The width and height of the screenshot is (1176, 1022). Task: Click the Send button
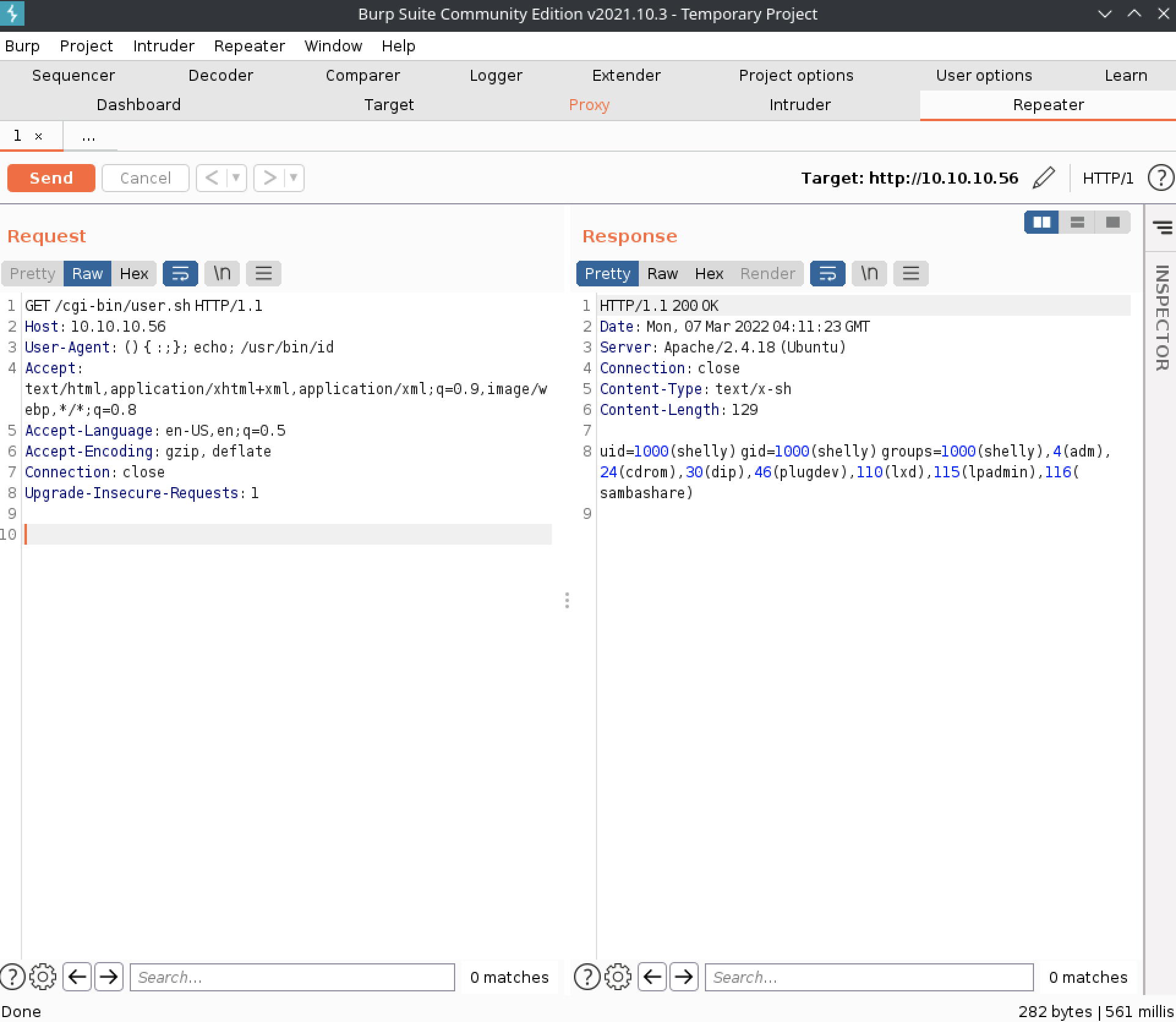coord(51,178)
